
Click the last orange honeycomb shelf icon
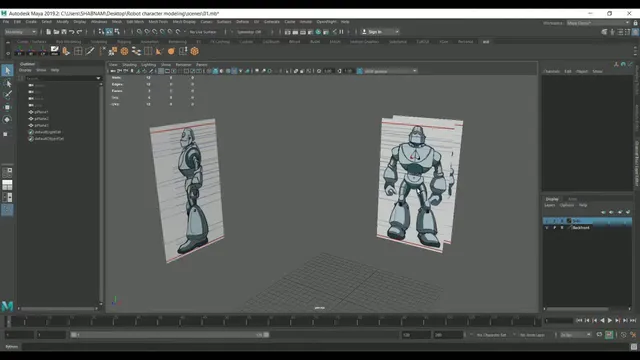[x=195, y=51]
